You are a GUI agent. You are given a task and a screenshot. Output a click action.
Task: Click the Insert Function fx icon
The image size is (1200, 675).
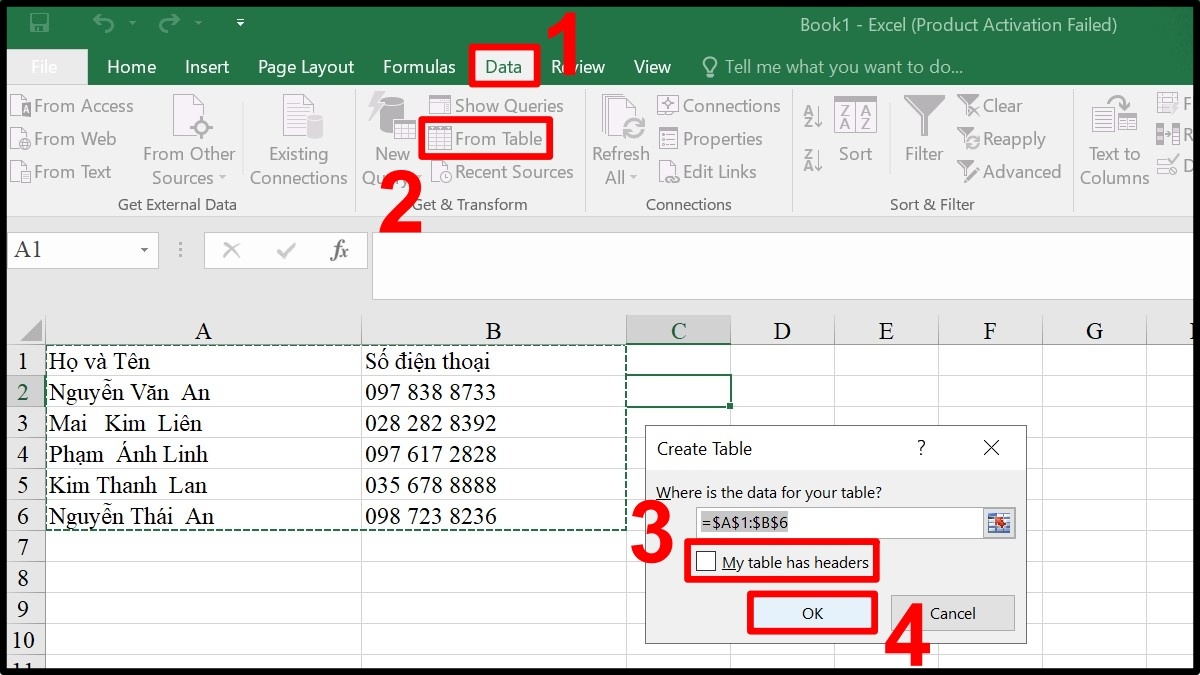(340, 250)
